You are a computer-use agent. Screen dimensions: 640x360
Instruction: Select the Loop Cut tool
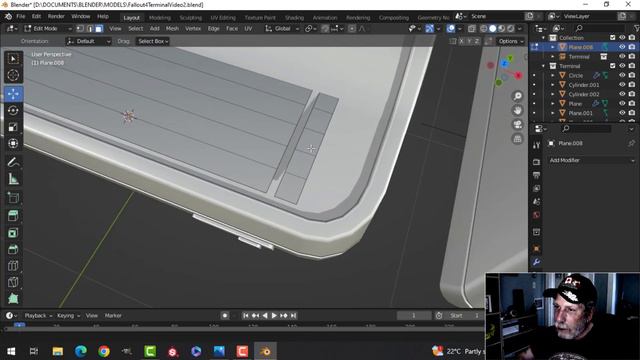point(13,266)
